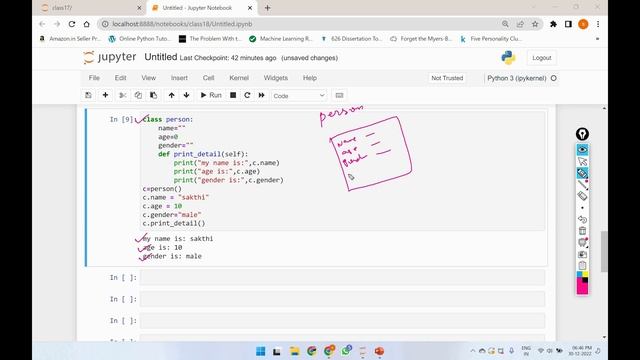Open the Insert menu

click(x=179, y=78)
